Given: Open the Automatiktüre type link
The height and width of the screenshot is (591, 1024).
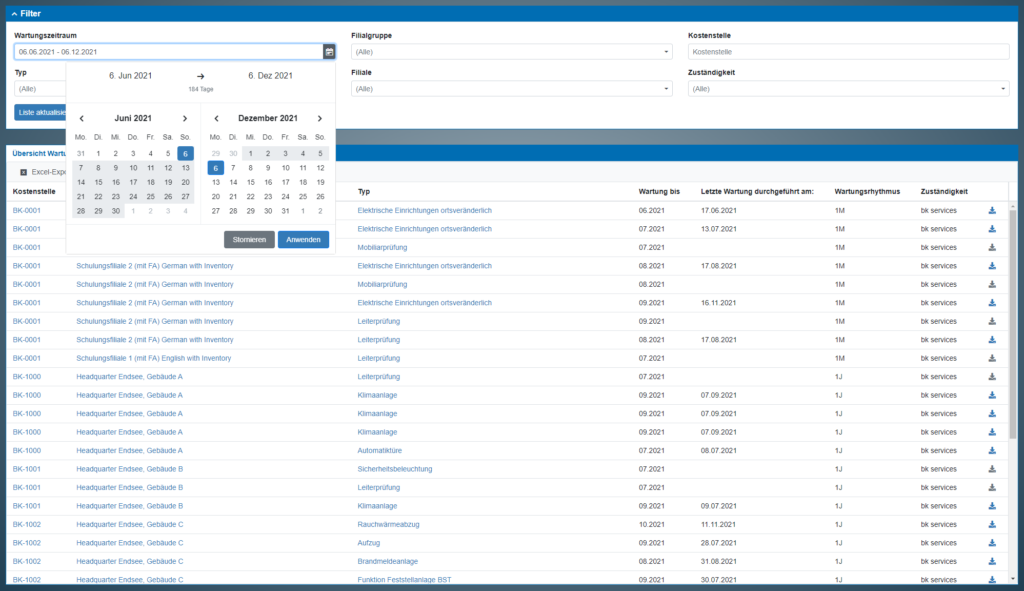Looking at the screenshot, I should click(379, 451).
